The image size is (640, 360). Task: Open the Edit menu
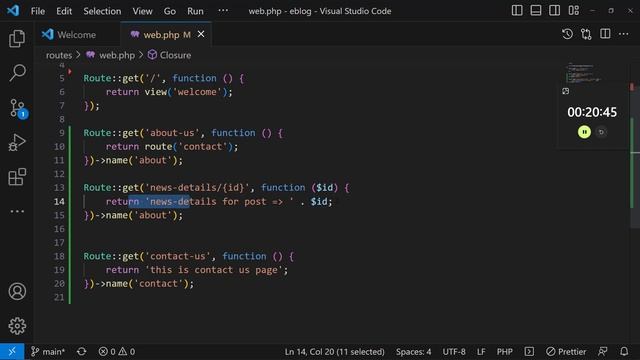click(64, 11)
